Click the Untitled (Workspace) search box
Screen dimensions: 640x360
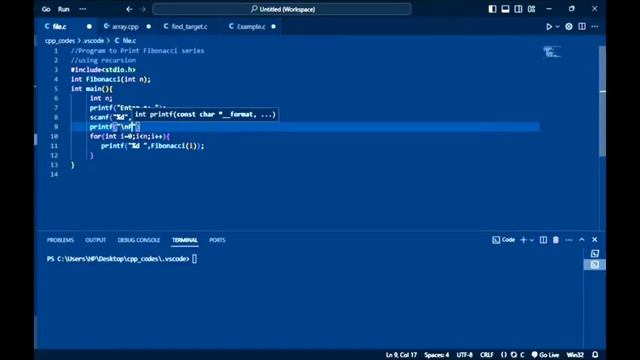tap(282, 9)
